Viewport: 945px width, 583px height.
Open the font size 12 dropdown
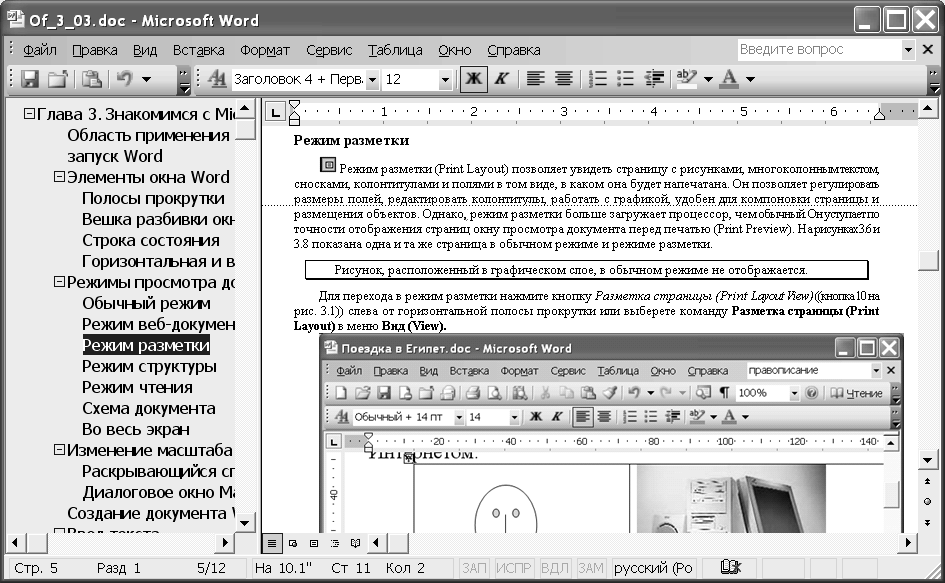pos(445,80)
